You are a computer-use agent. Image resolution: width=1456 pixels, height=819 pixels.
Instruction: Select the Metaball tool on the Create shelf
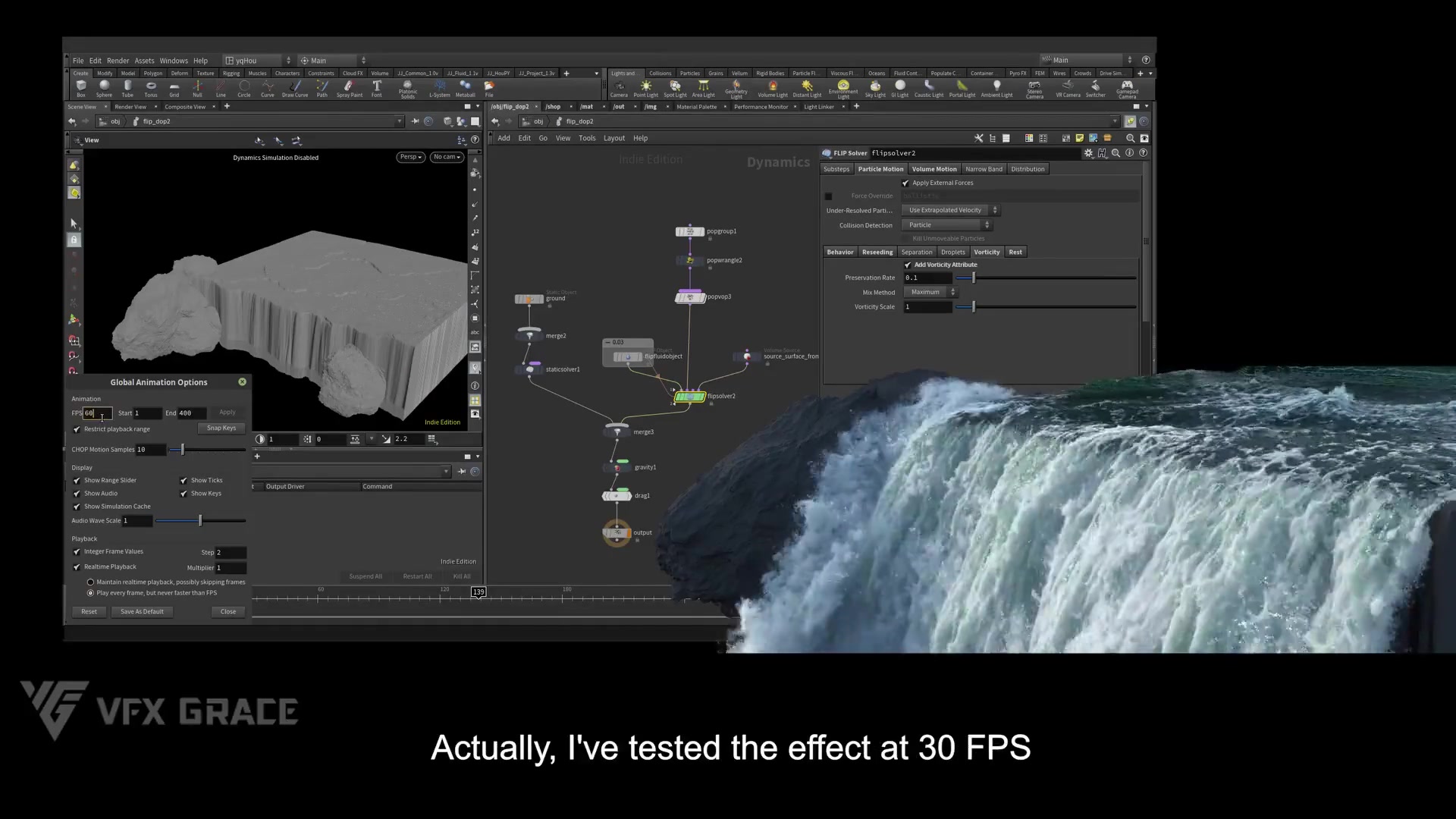point(465,89)
